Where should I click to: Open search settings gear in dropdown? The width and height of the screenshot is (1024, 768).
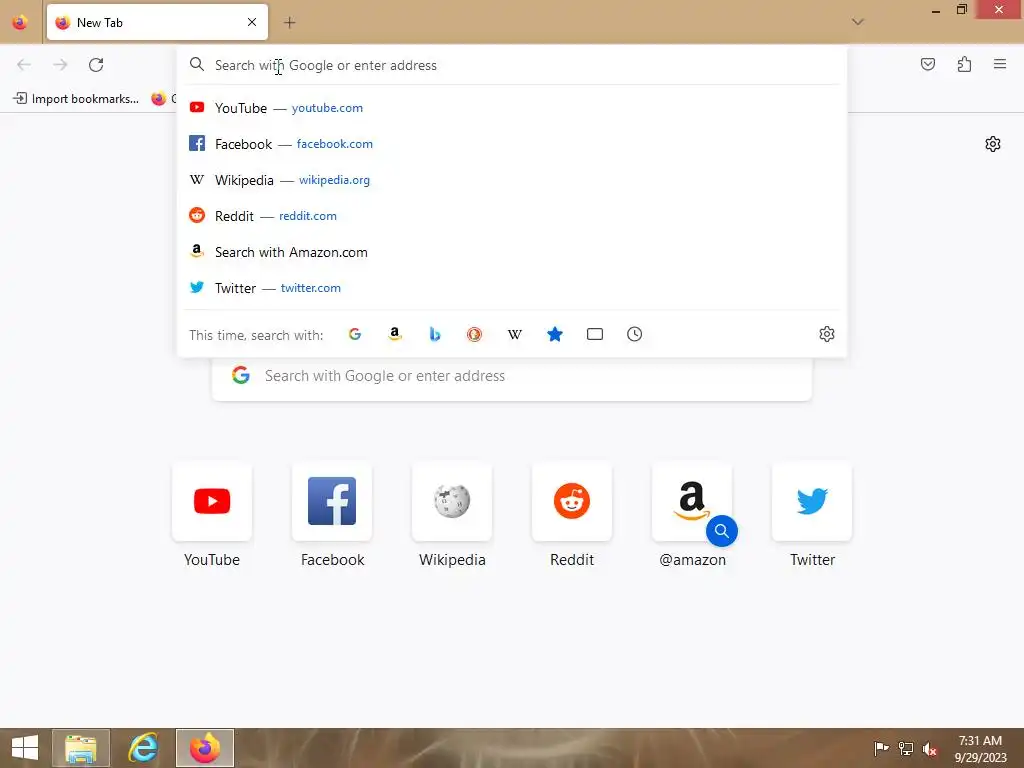point(827,334)
